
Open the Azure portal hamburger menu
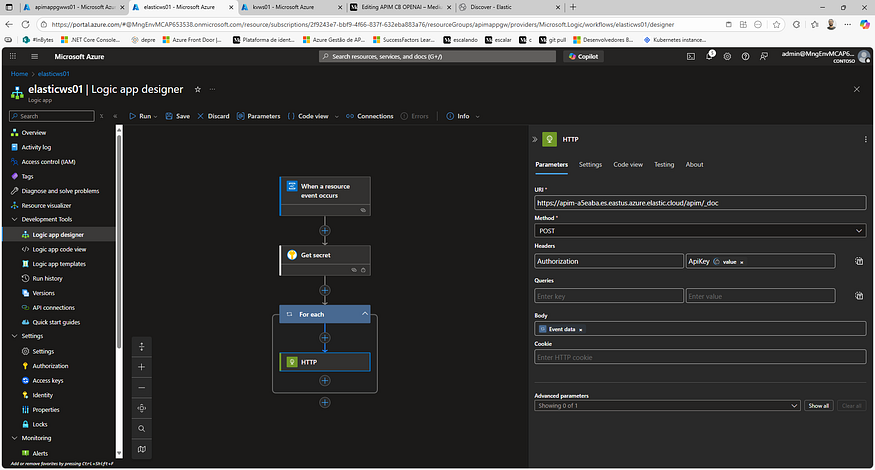point(35,56)
